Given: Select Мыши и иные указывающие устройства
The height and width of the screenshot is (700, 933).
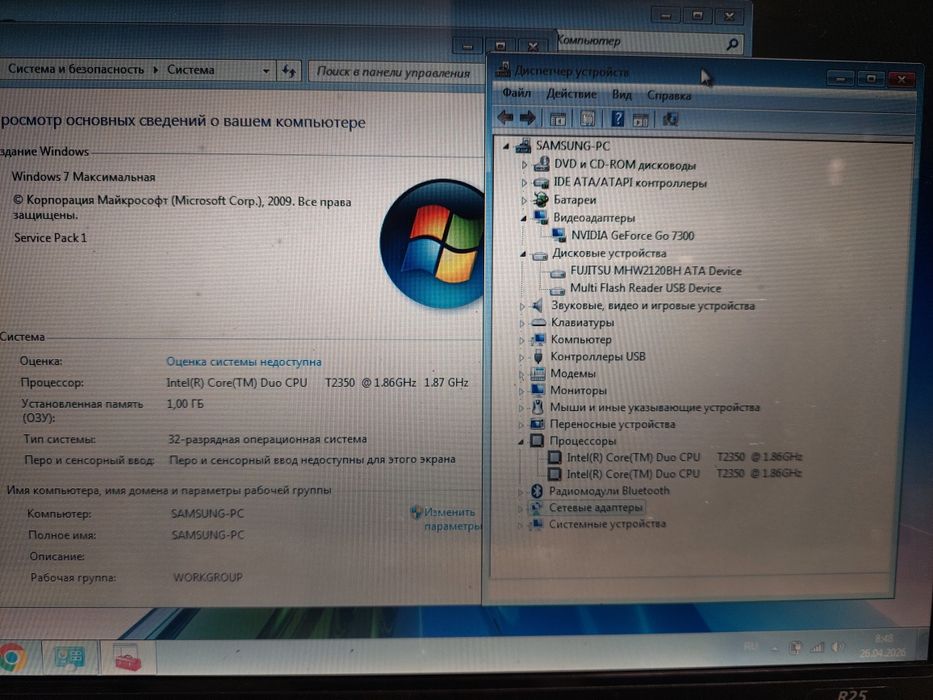Looking at the screenshot, I should [655, 407].
